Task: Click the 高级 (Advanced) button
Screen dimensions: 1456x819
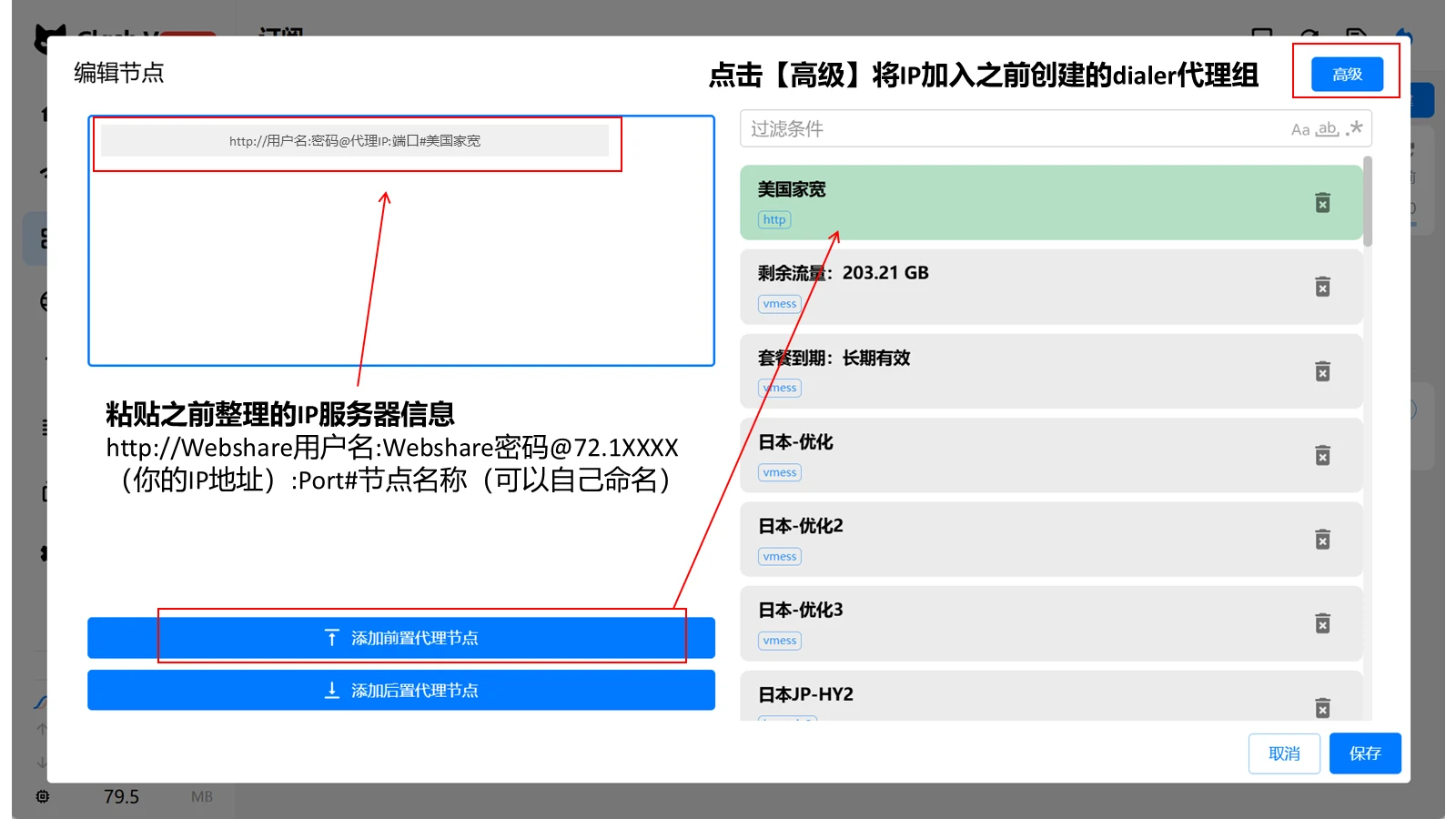Action: pos(1347,74)
